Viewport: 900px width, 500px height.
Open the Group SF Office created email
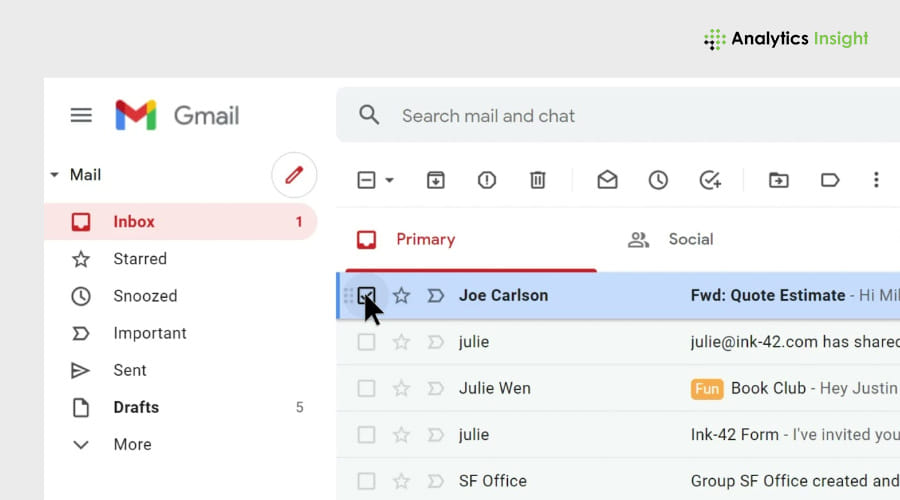(795, 481)
